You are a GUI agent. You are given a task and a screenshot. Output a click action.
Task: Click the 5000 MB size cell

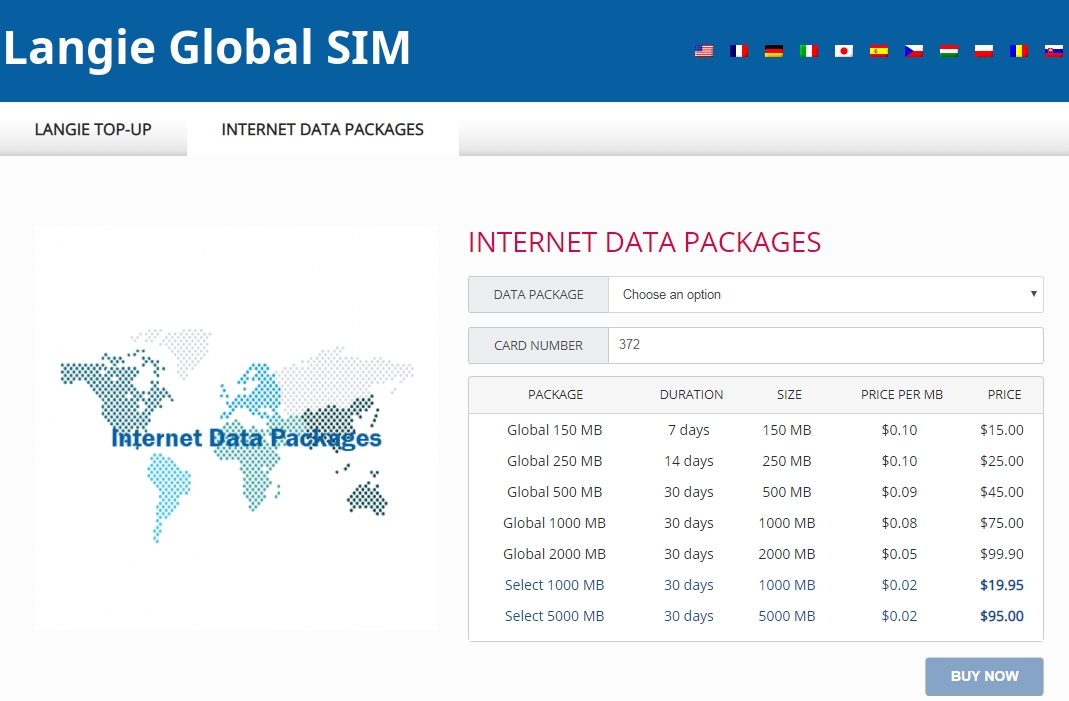click(787, 616)
